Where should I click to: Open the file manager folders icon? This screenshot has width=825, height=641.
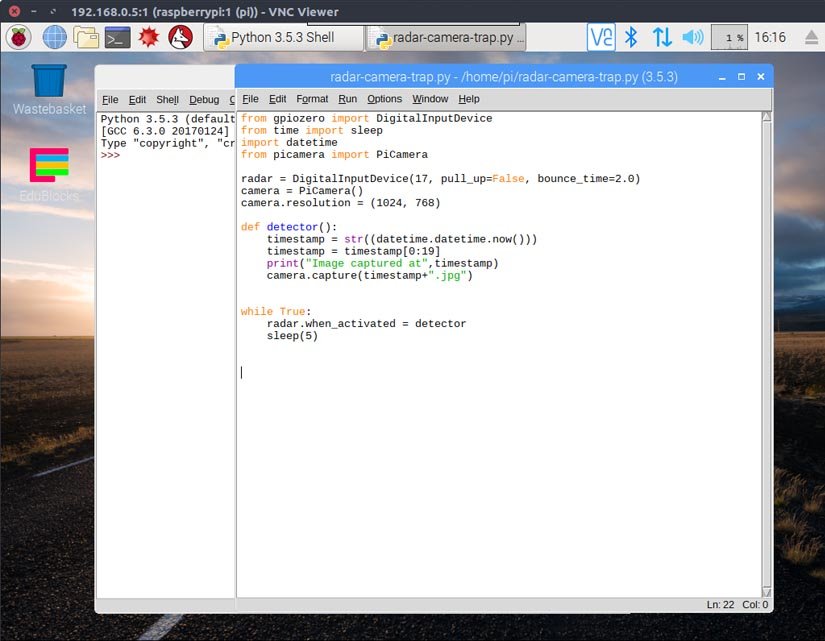[86, 38]
